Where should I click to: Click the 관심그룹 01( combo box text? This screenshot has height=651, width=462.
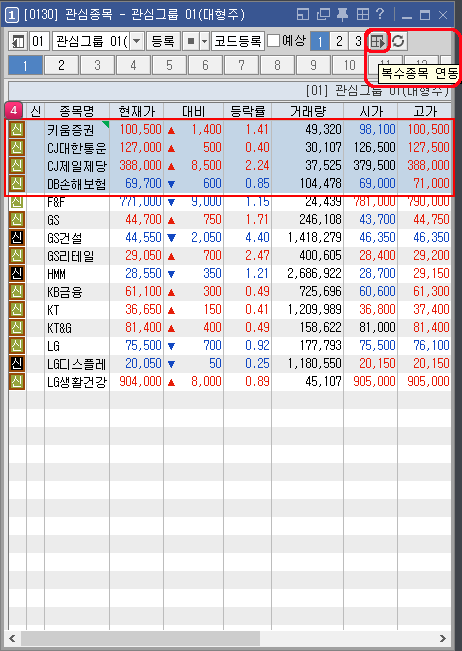pyautogui.click(x=91, y=41)
